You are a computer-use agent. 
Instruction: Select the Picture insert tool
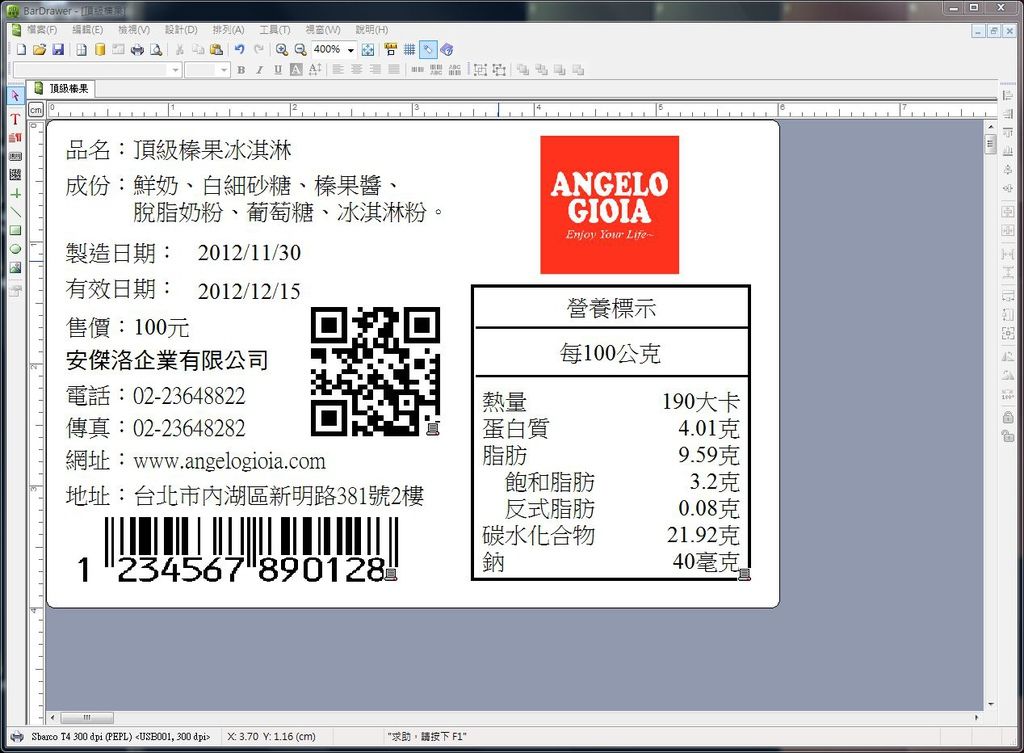[x=15, y=267]
